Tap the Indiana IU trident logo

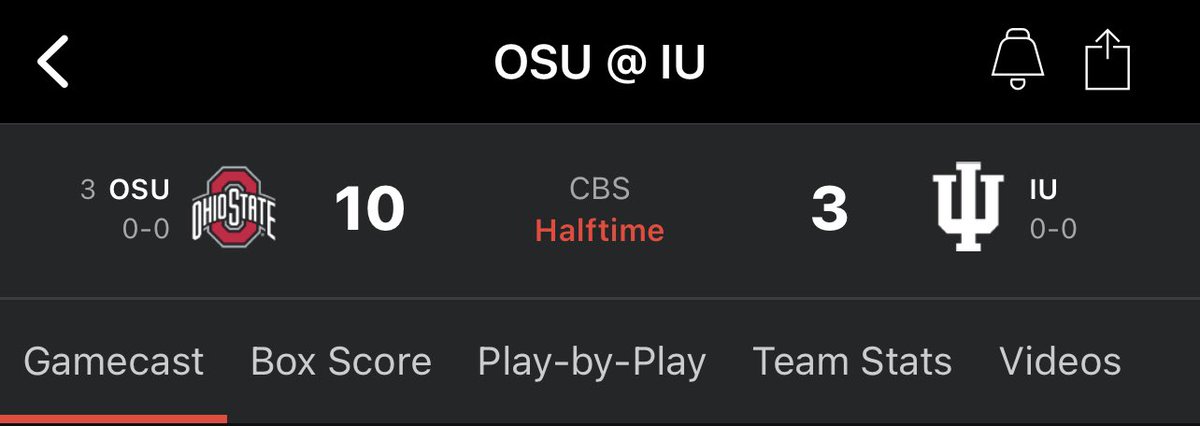pyautogui.click(x=970, y=209)
